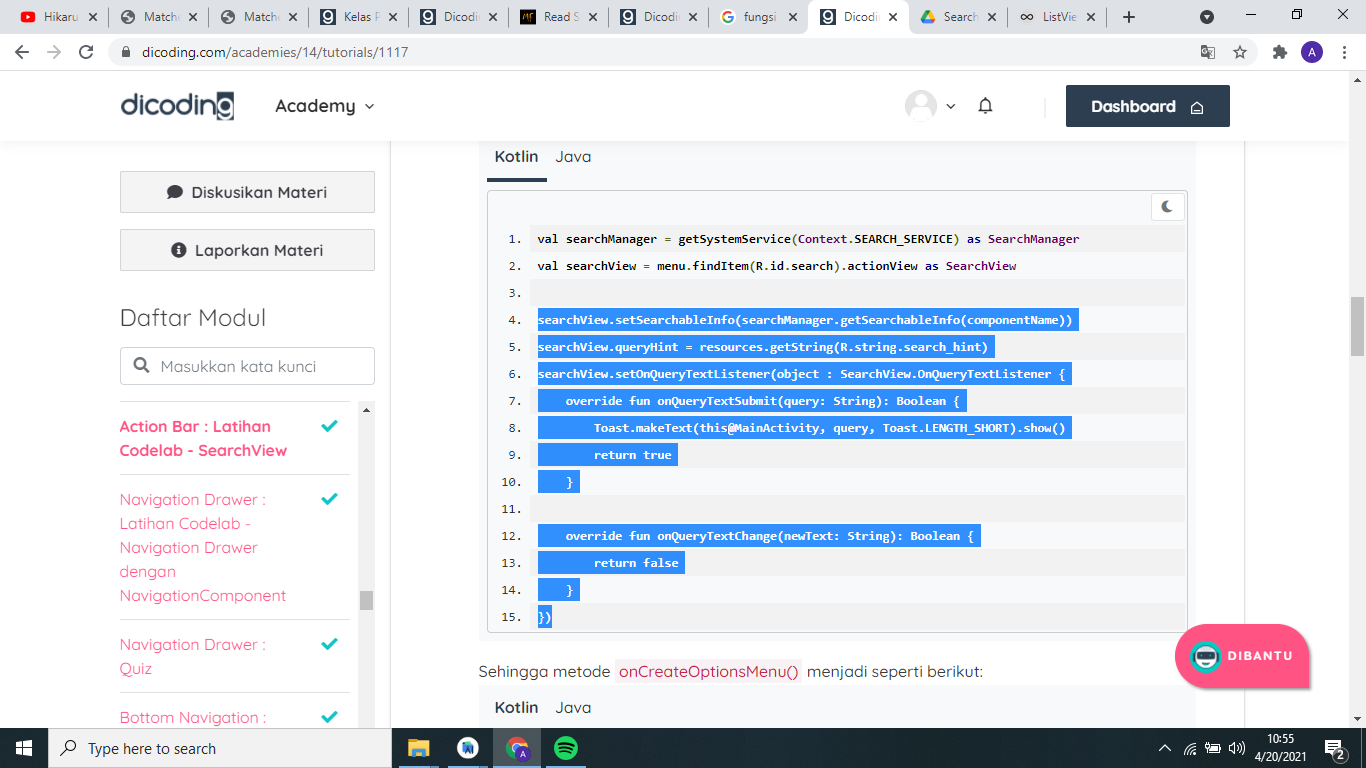Open File Explorer from the taskbar
The image size is (1366, 768).
pos(419,748)
